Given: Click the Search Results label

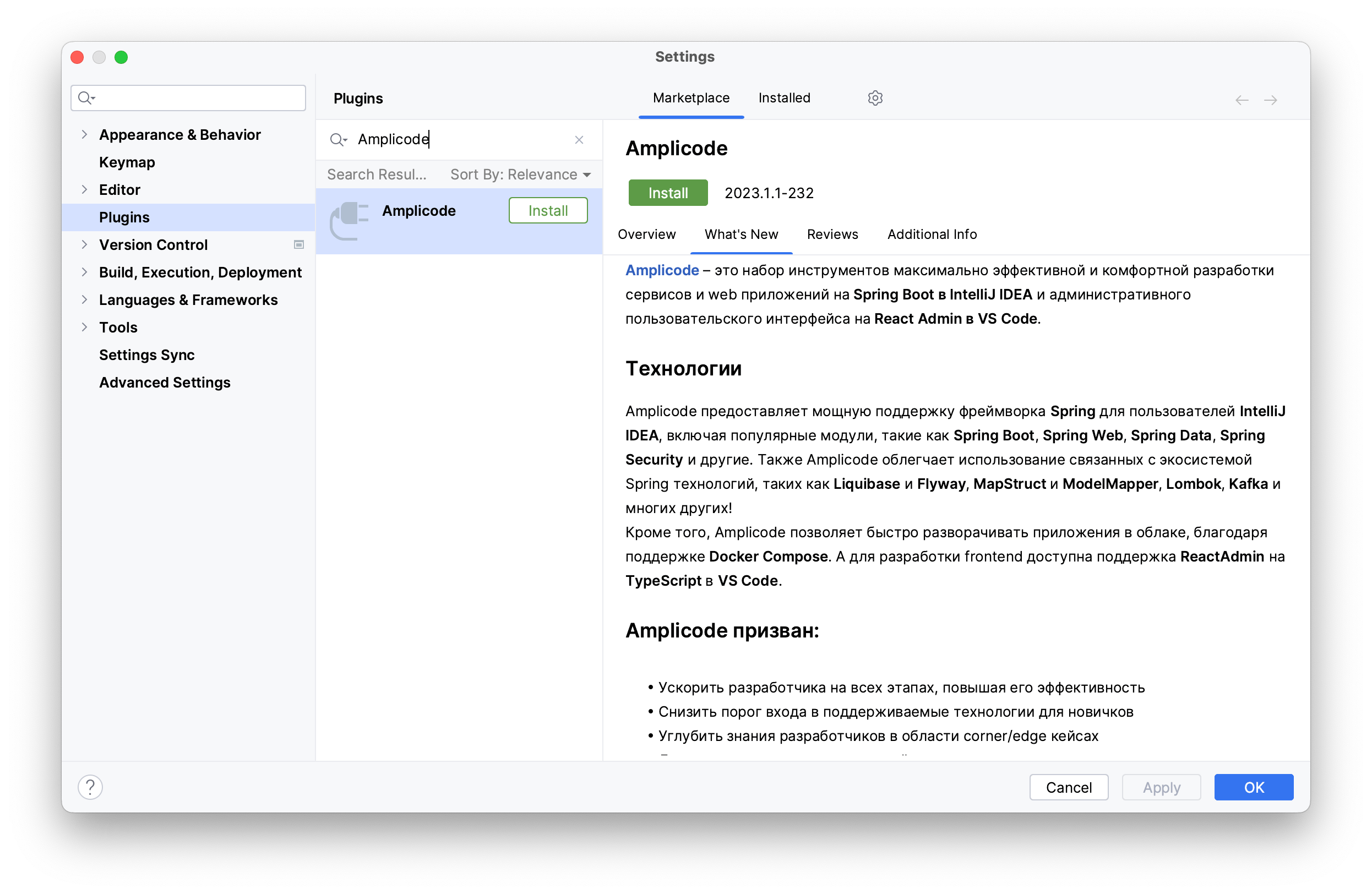Looking at the screenshot, I should (x=377, y=175).
